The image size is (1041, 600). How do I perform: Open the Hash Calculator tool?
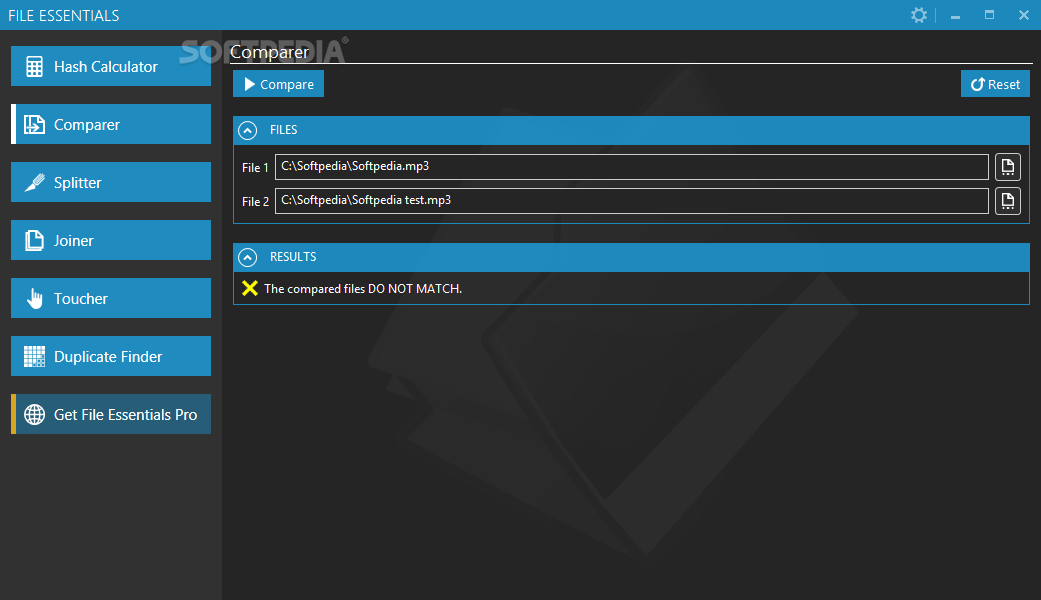pos(111,66)
